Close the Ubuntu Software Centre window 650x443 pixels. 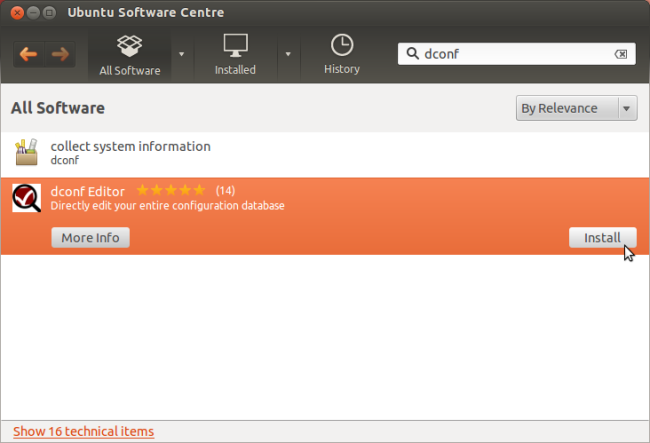click(17, 13)
